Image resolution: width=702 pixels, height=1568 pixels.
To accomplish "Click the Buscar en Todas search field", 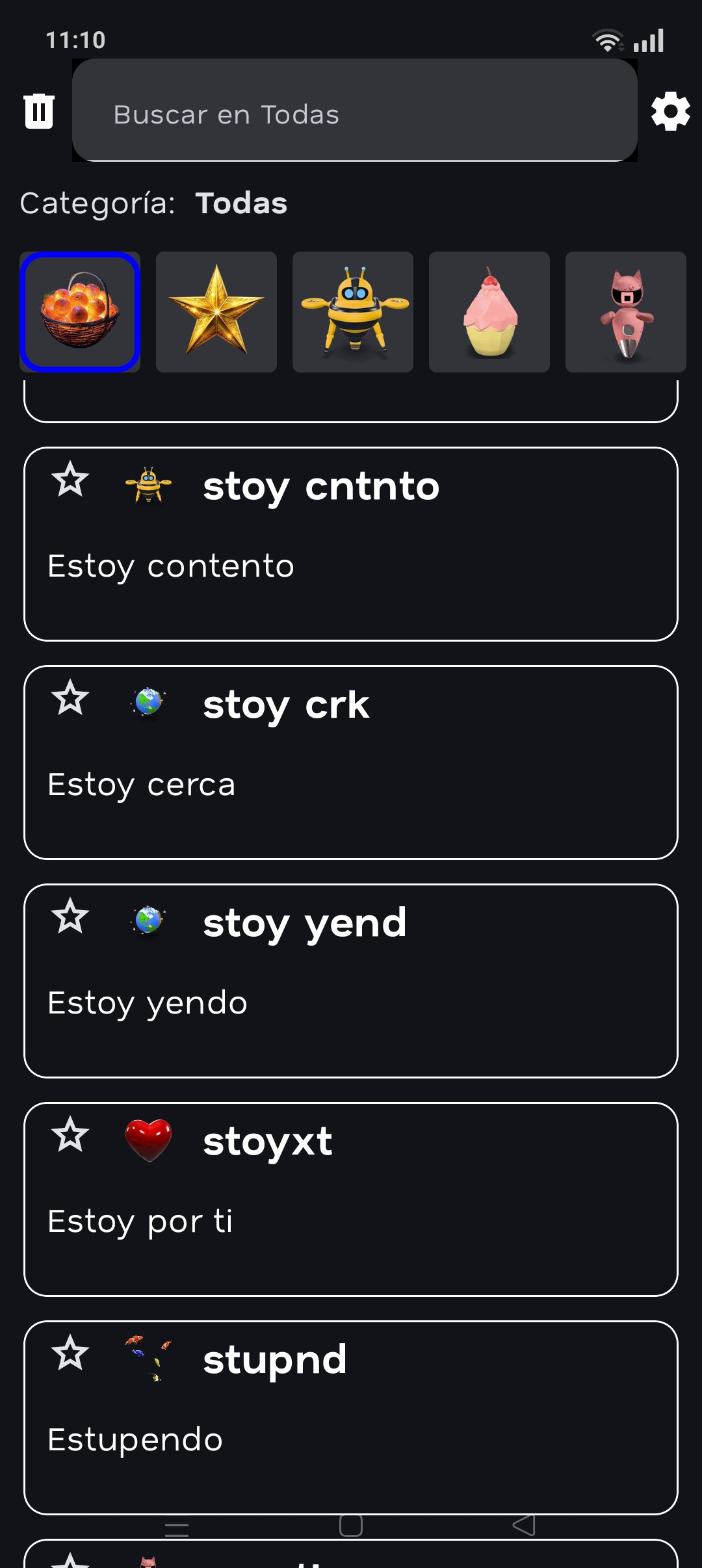I will click(354, 114).
